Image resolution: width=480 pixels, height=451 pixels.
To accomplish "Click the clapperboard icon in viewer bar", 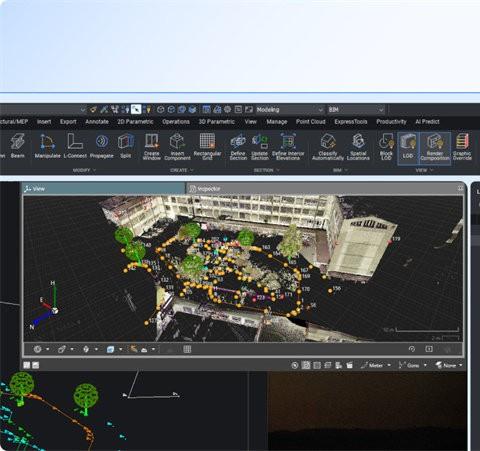I will click(349, 365).
